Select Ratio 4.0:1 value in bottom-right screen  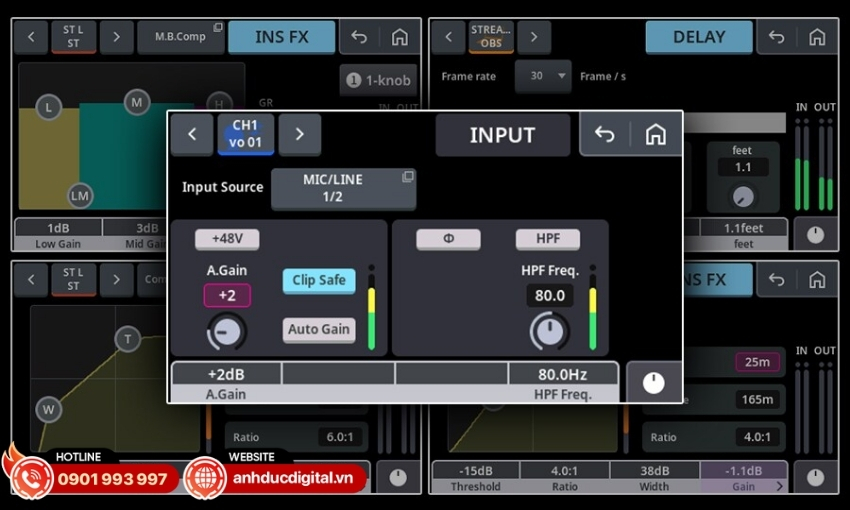[x=757, y=437]
